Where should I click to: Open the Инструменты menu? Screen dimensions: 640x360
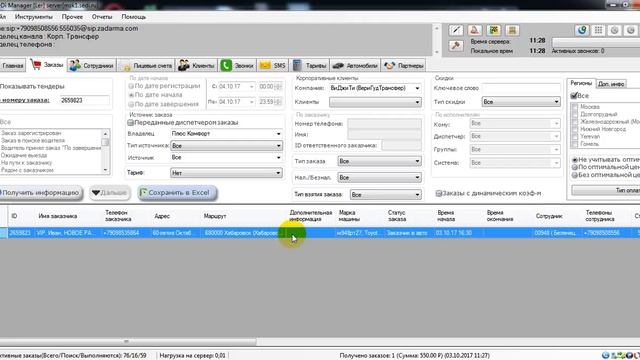[x=33, y=17]
